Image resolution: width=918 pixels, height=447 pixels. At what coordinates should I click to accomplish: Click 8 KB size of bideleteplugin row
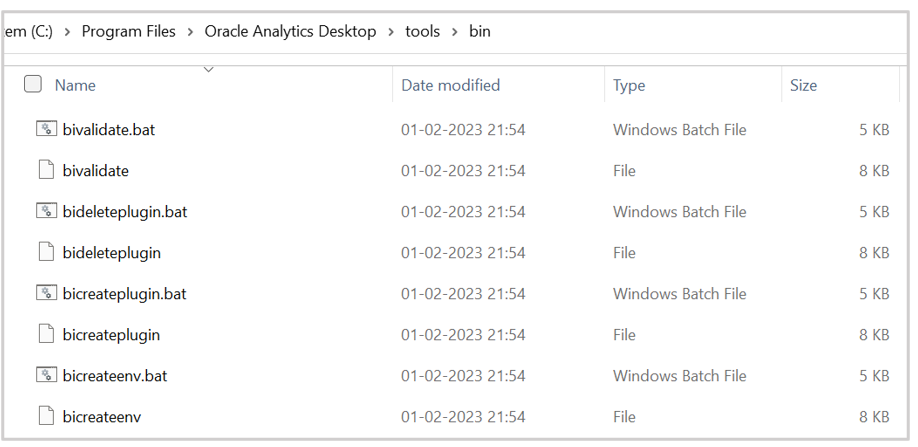pyautogui.click(x=874, y=252)
